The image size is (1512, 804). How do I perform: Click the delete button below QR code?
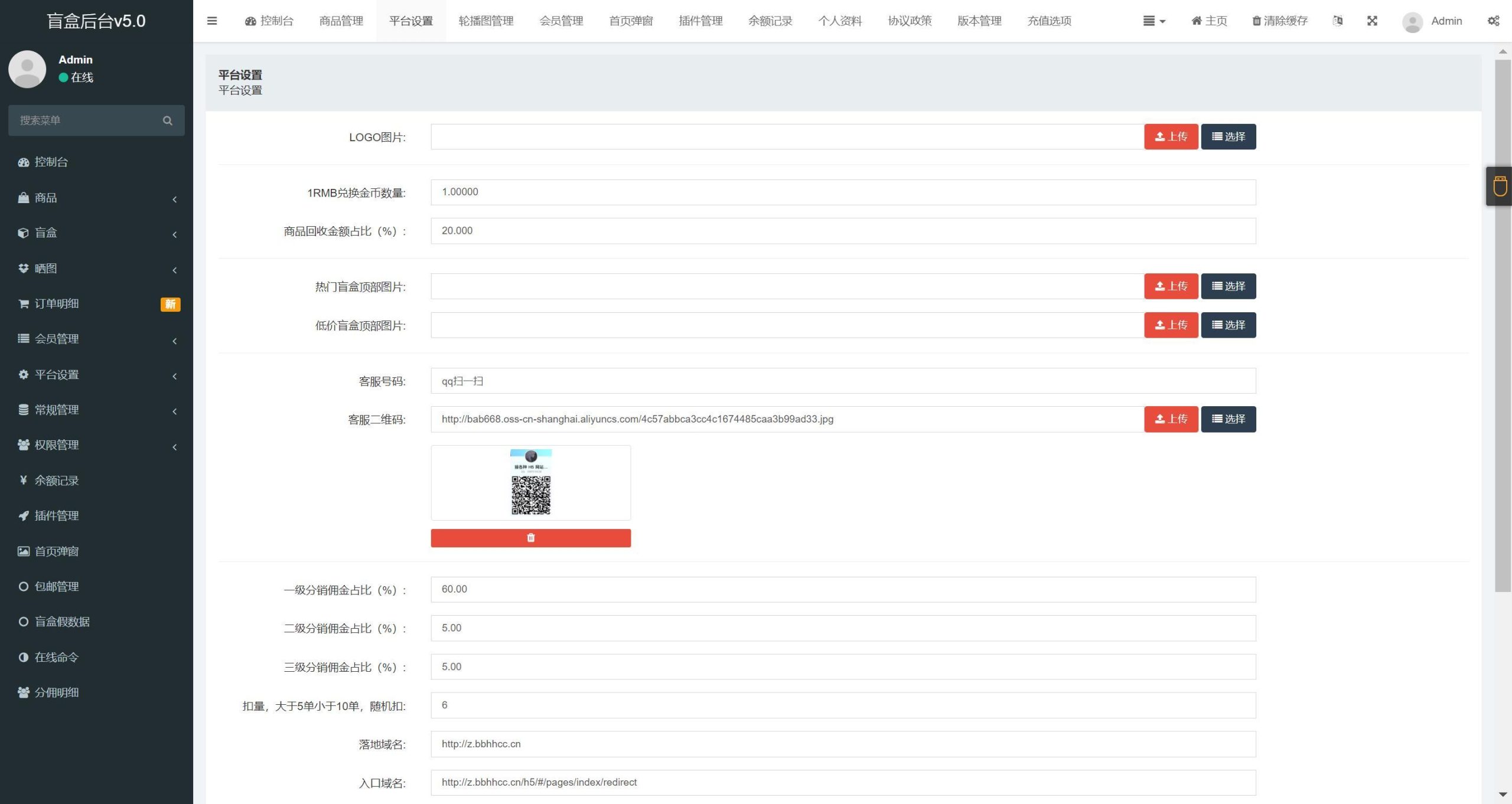(530, 538)
